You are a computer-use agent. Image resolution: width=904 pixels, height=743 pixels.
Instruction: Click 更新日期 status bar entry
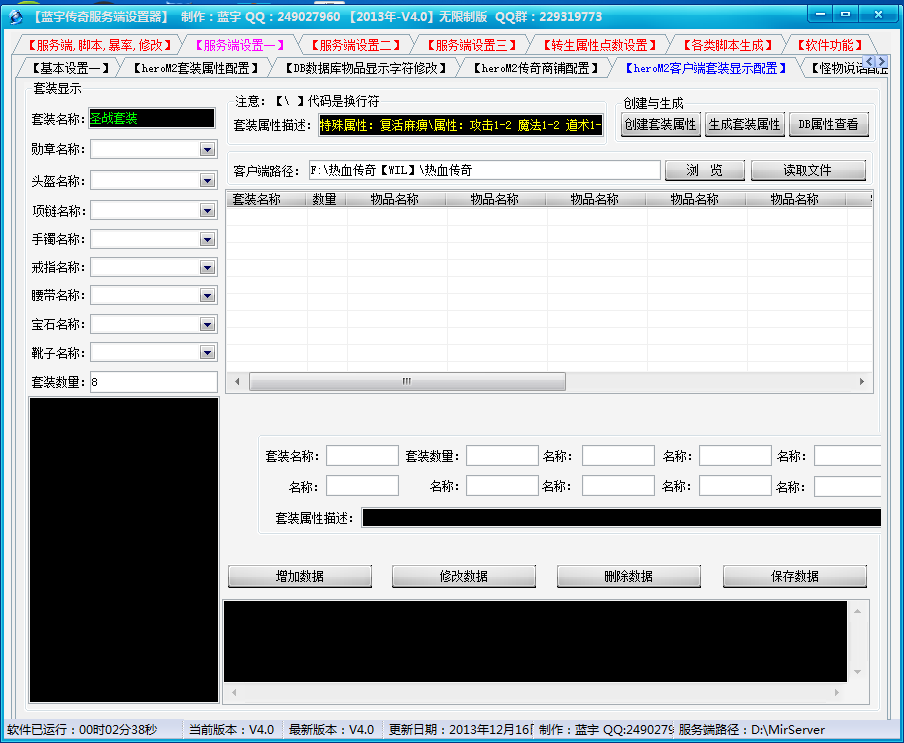(460, 730)
